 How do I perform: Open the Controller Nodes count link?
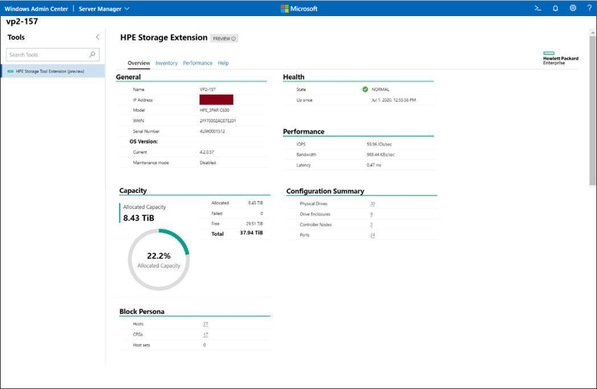click(371, 225)
